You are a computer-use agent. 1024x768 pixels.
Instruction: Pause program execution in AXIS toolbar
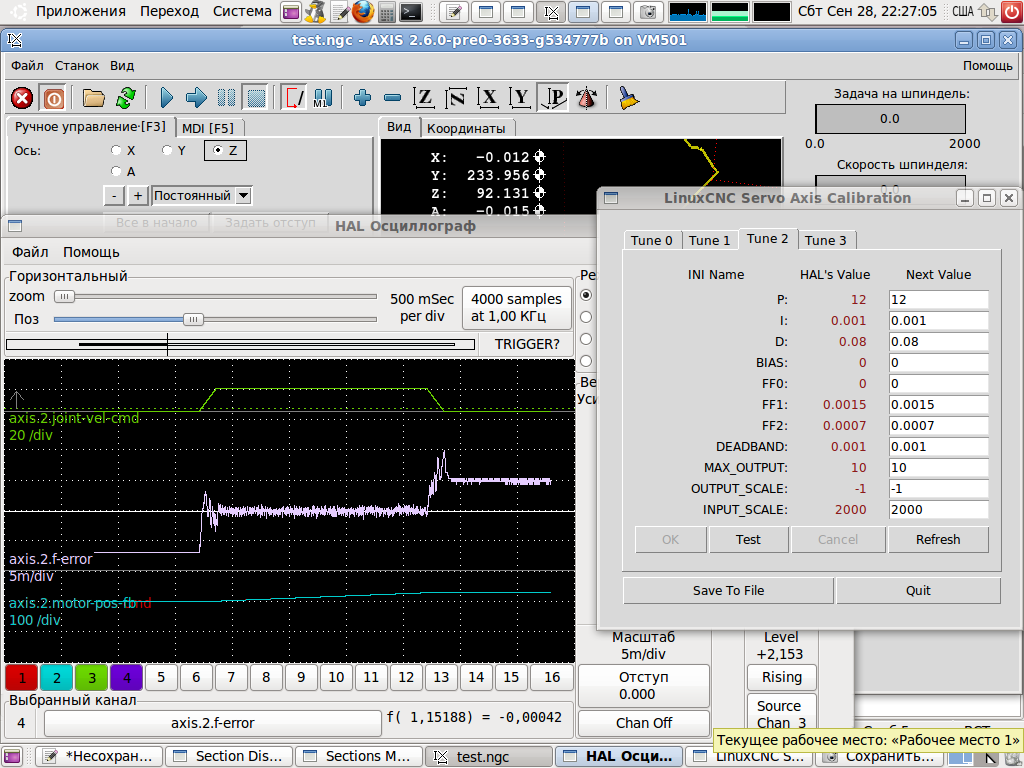(x=227, y=98)
